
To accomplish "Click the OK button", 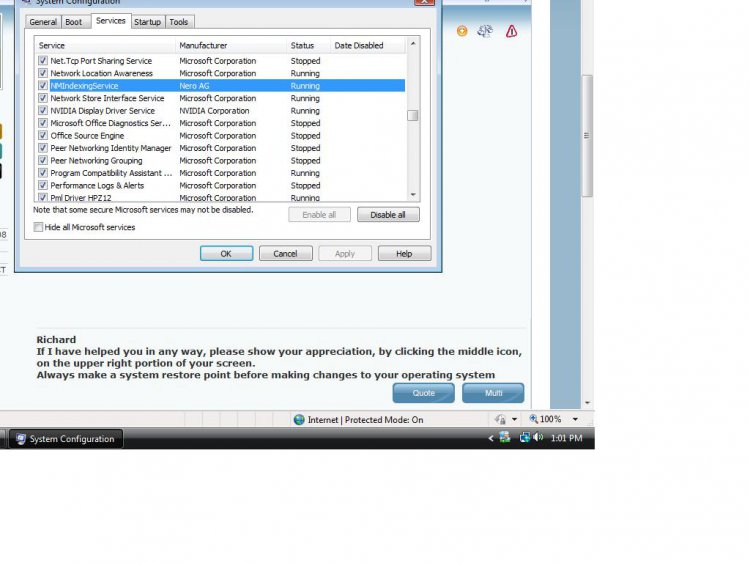I will pos(226,254).
